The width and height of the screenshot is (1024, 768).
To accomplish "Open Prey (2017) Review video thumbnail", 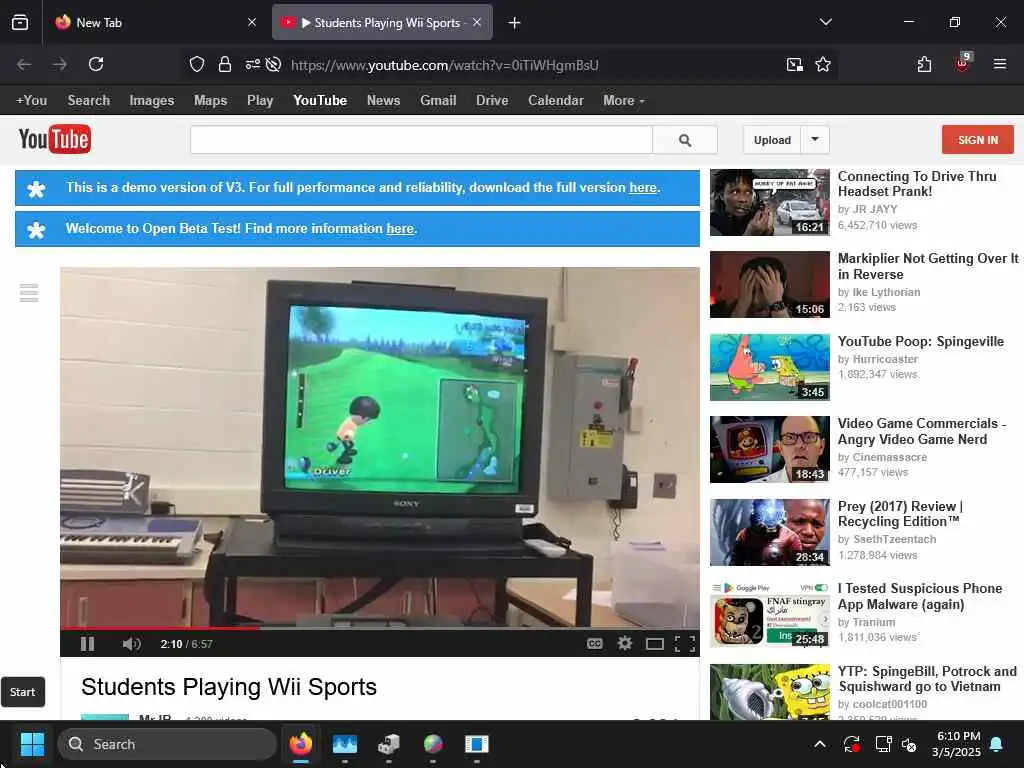I will tap(770, 532).
